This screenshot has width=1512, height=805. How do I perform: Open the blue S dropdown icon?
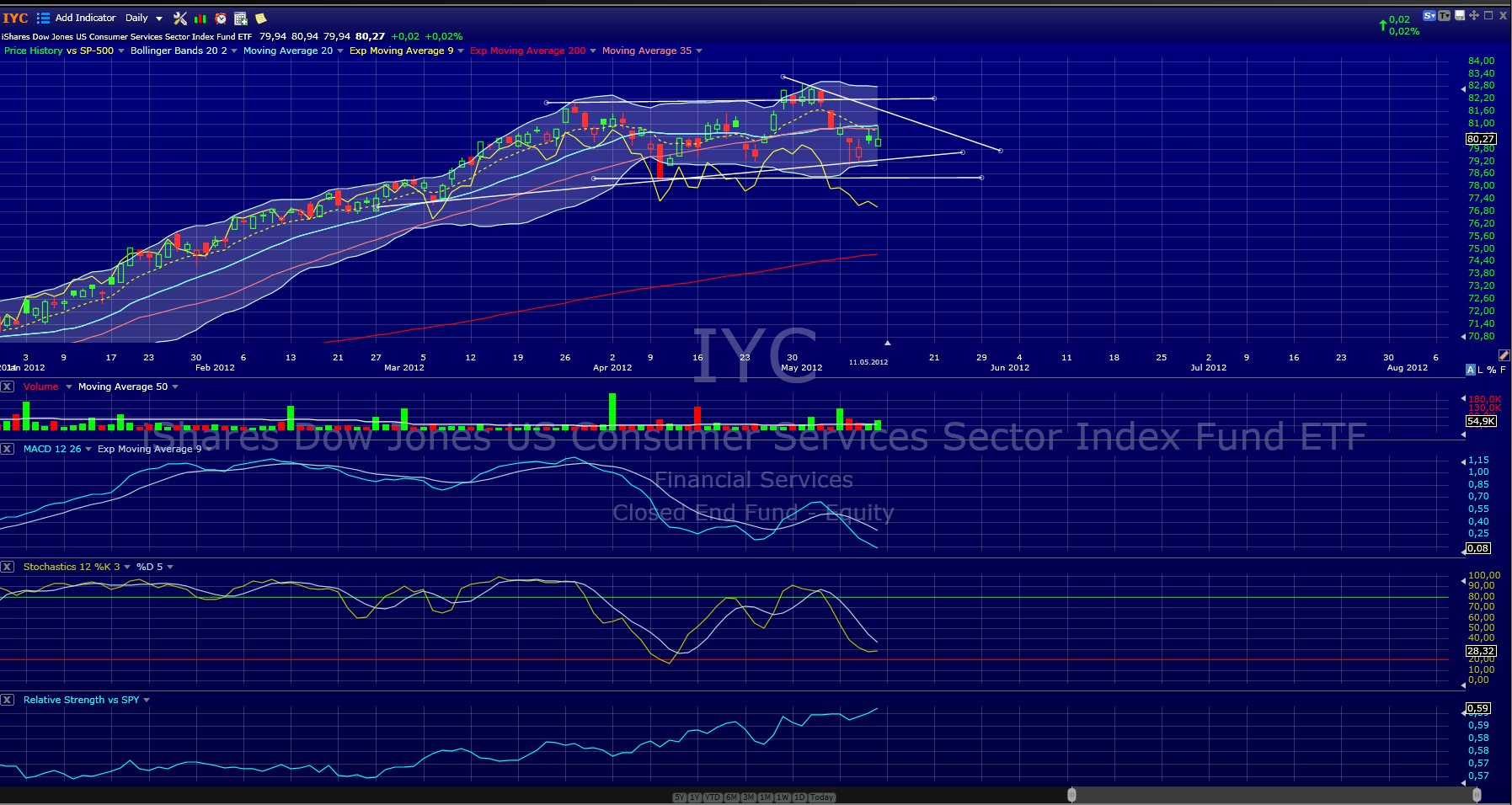(1429, 16)
